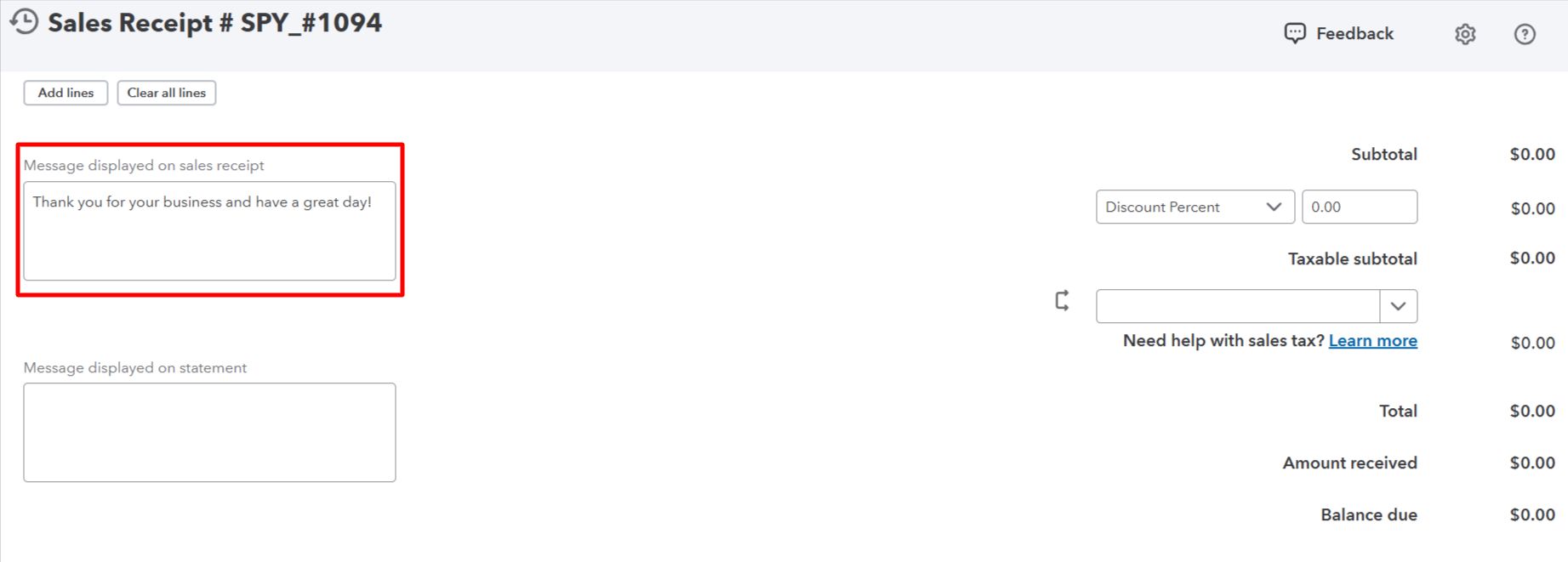The image size is (1568, 562).
Task: Open the help question mark icon
Action: point(1525,34)
